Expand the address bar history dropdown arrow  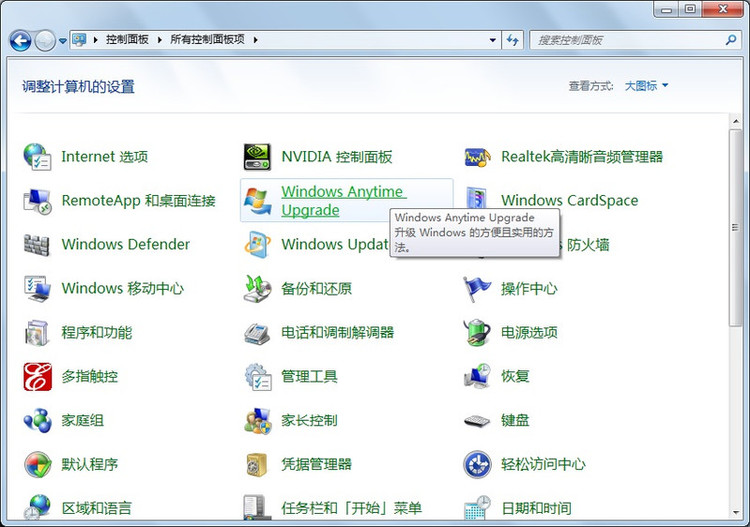click(x=493, y=40)
